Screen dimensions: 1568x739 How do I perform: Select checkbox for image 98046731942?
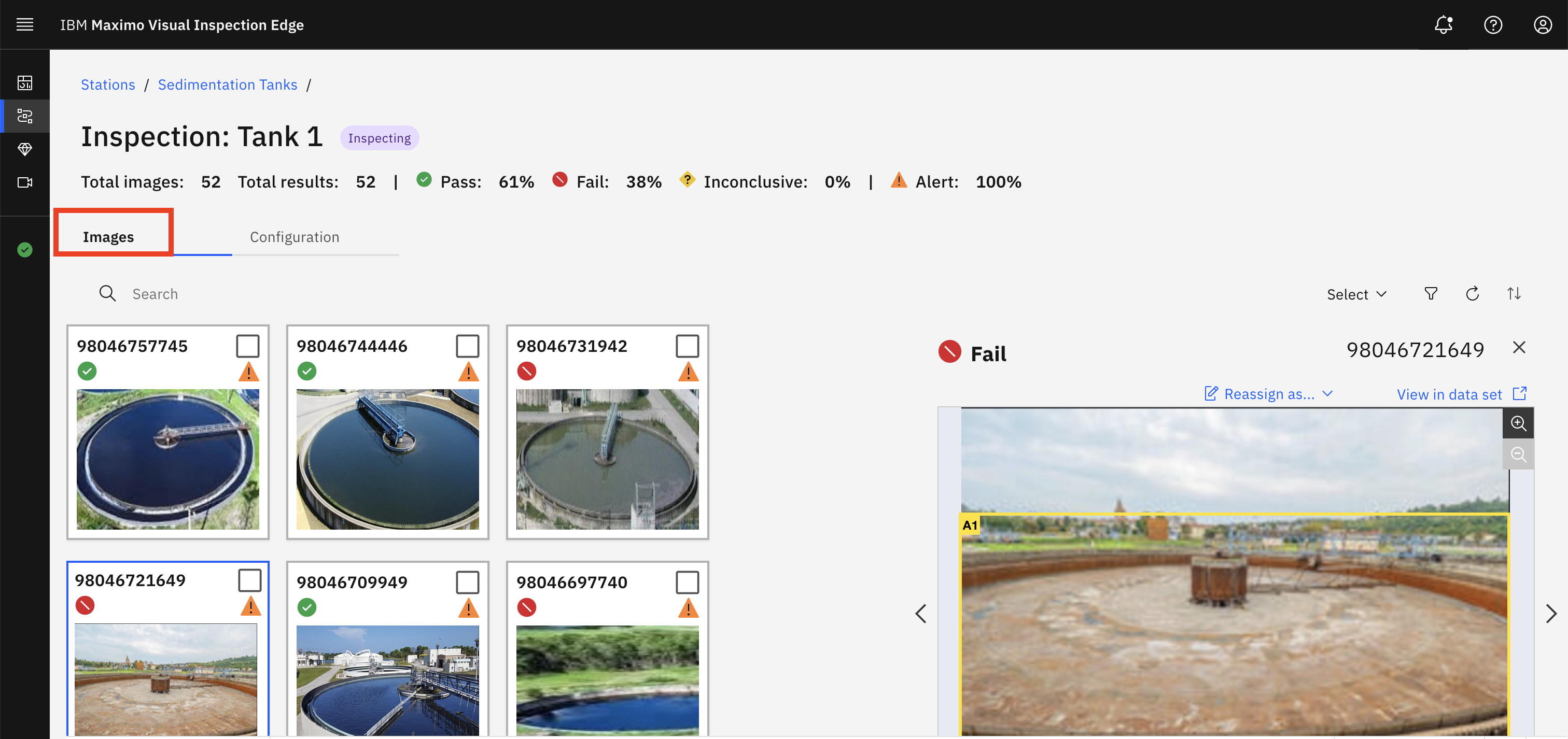687,346
